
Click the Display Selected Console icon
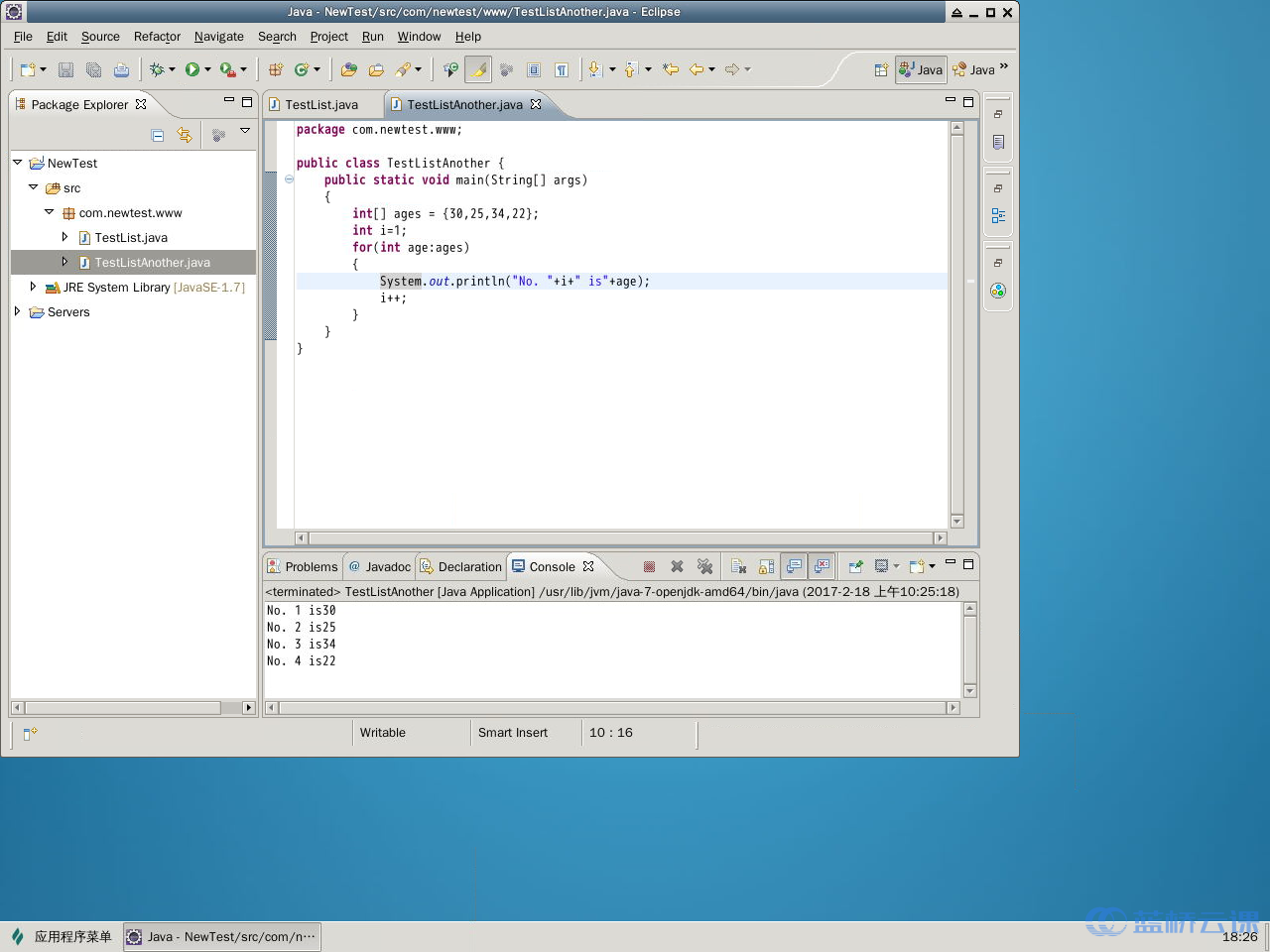click(881, 566)
